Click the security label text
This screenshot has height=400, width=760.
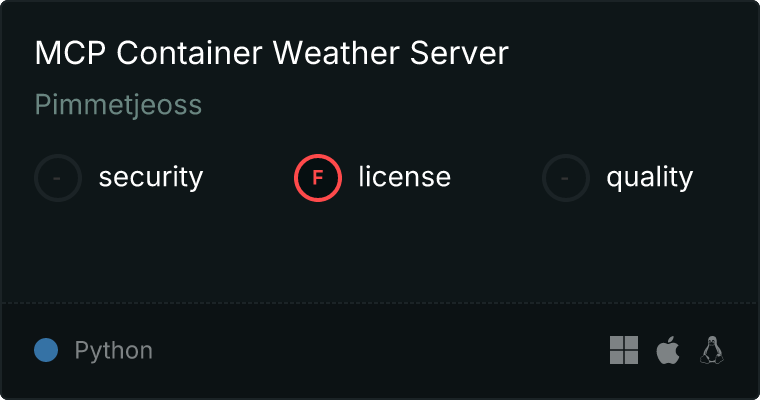(x=151, y=178)
